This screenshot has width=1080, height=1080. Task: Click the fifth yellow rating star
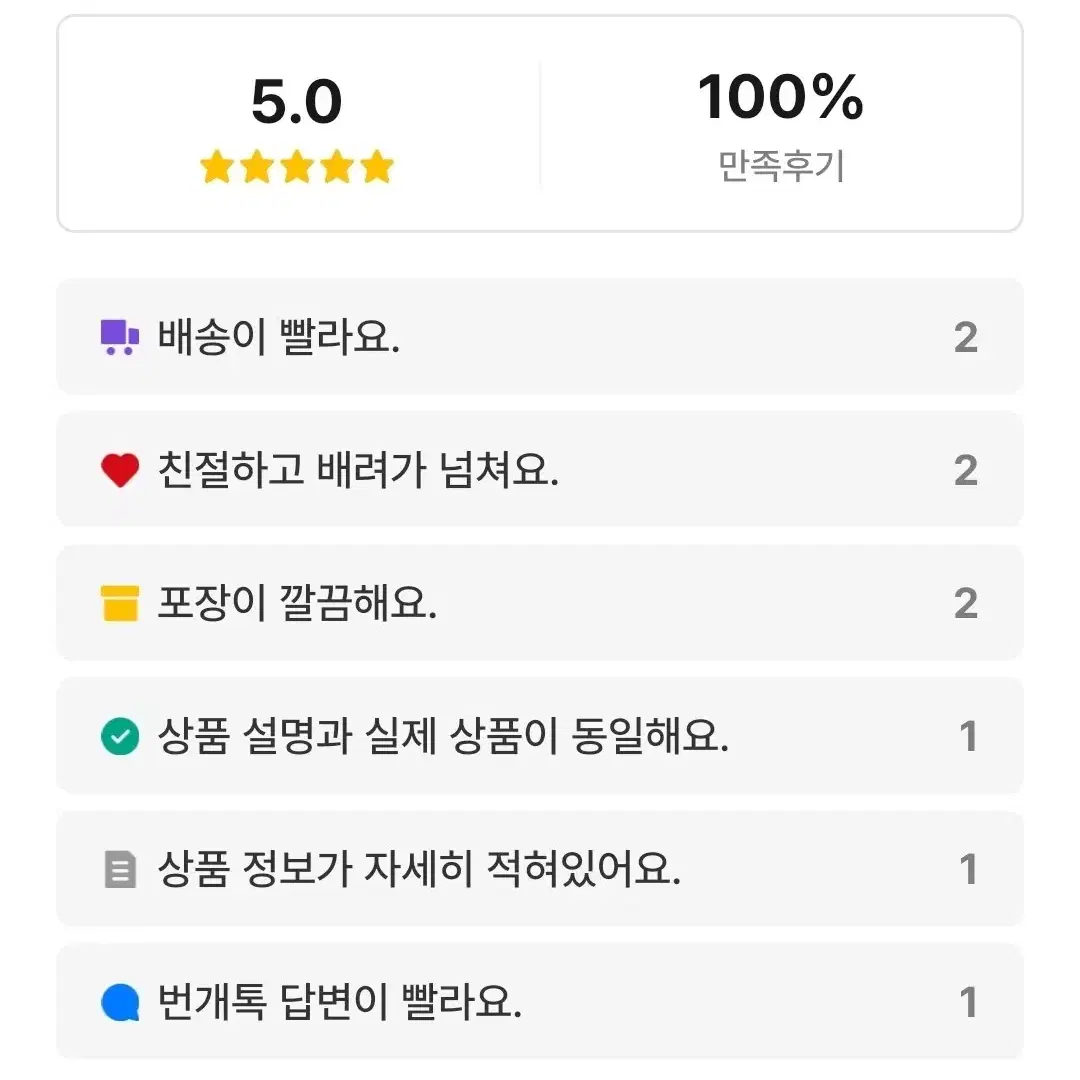point(377,167)
